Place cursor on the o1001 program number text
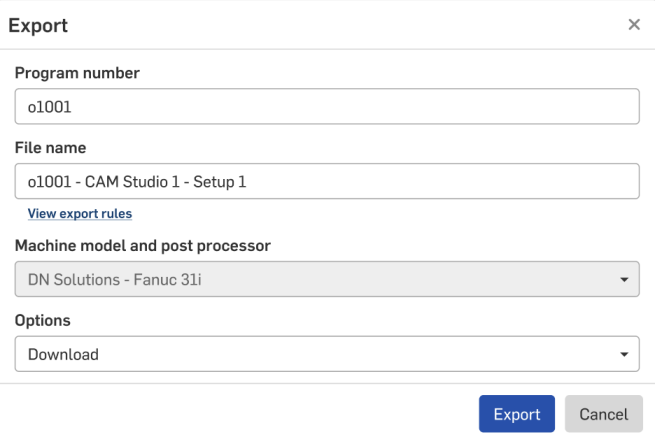This screenshot has width=655, height=444. coord(50,106)
